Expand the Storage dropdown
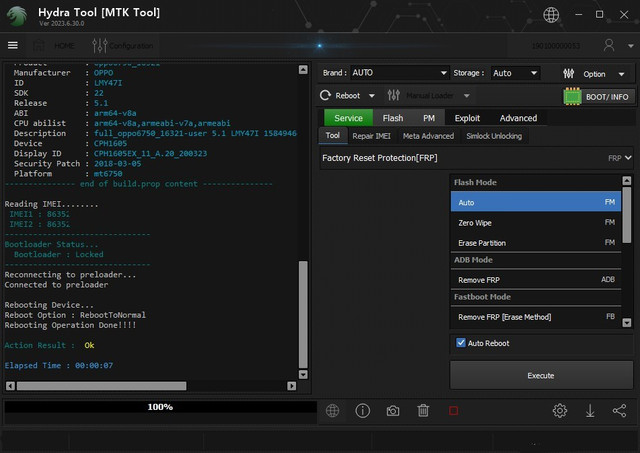The height and width of the screenshot is (453, 640). click(515, 73)
